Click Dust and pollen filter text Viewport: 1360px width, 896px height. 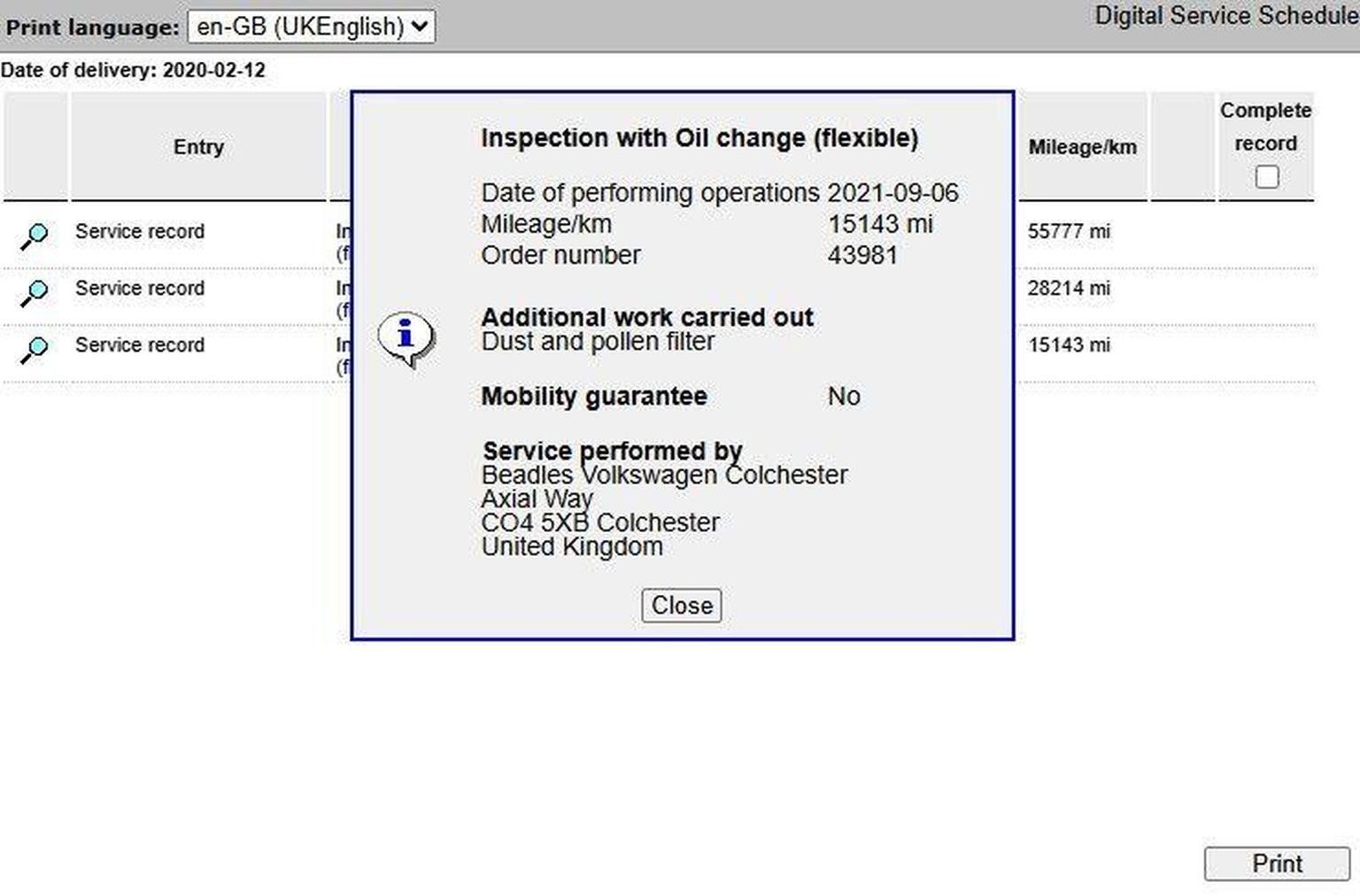(x=598, y=342)
